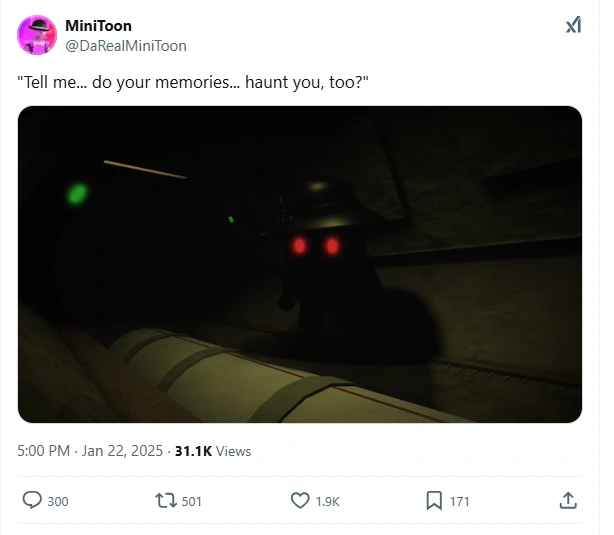View the 31.1K Views analytics

pyautogui.click(x=213, y=451)
